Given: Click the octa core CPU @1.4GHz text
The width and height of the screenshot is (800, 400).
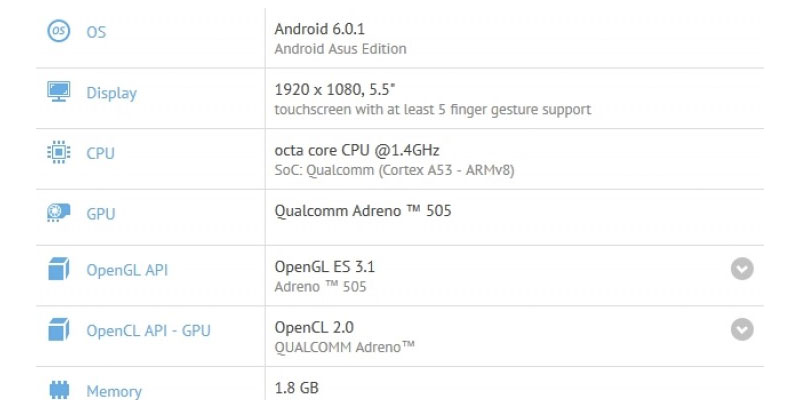Looking at the screenshot, I should [357, 150].
